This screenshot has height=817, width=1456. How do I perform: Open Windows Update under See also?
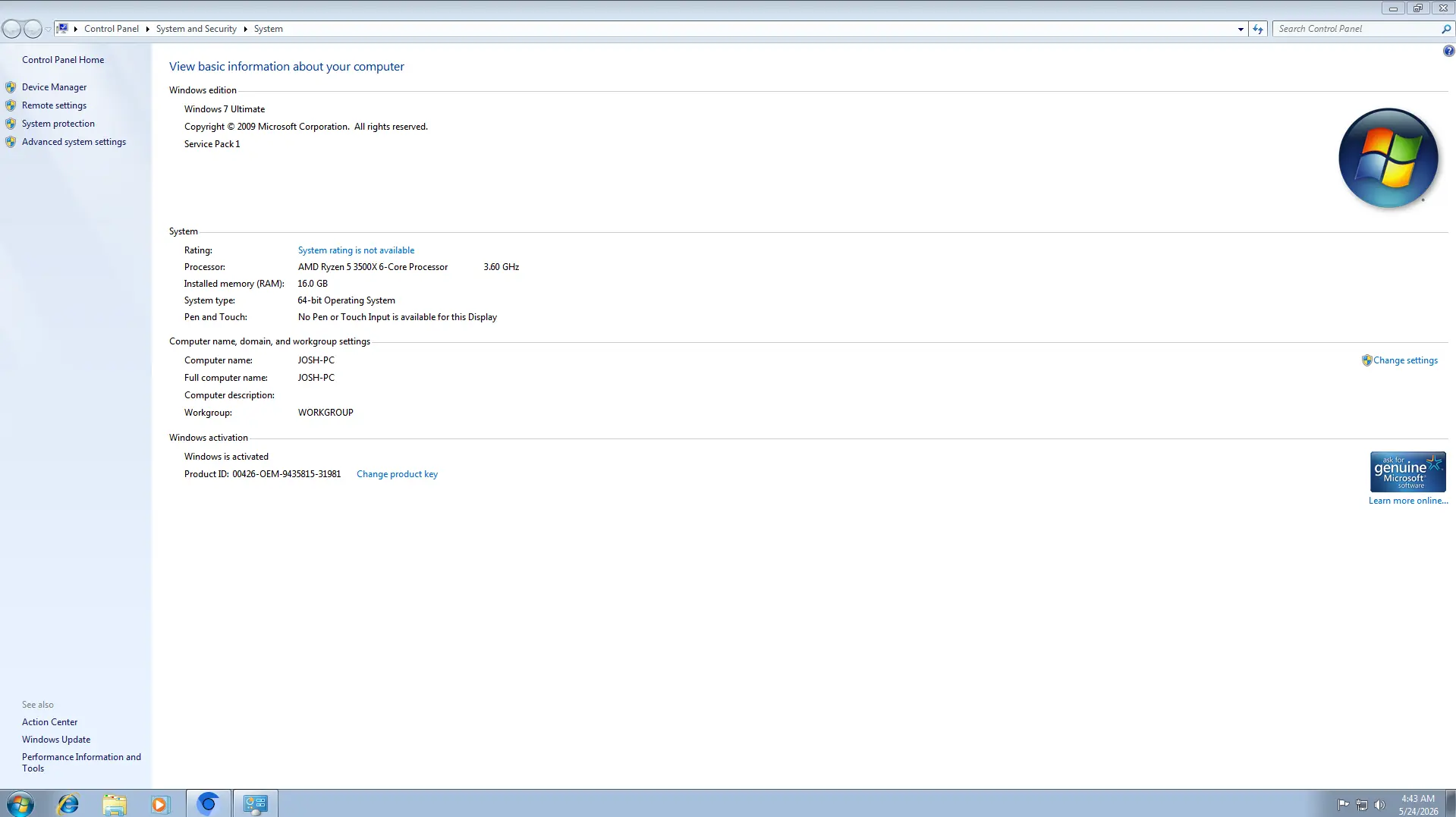(x=56, y=740)
